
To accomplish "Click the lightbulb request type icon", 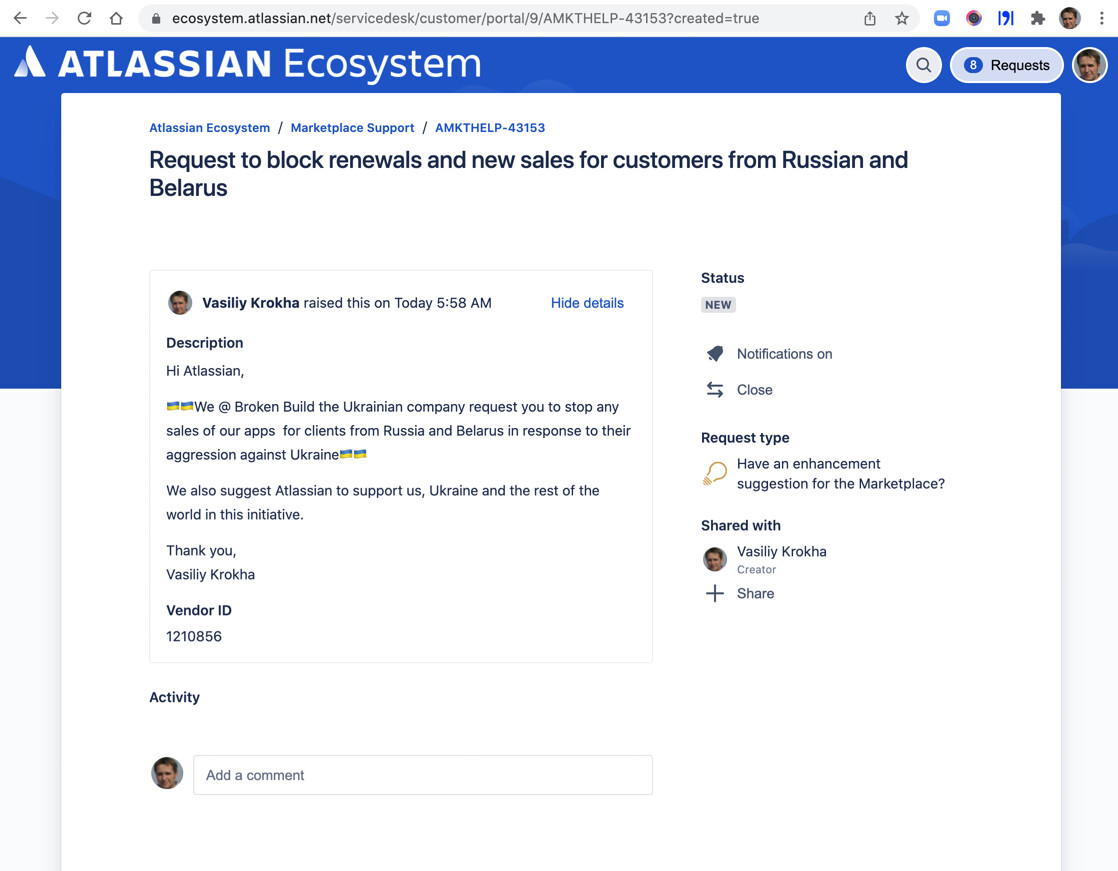I will click(714, 473).
